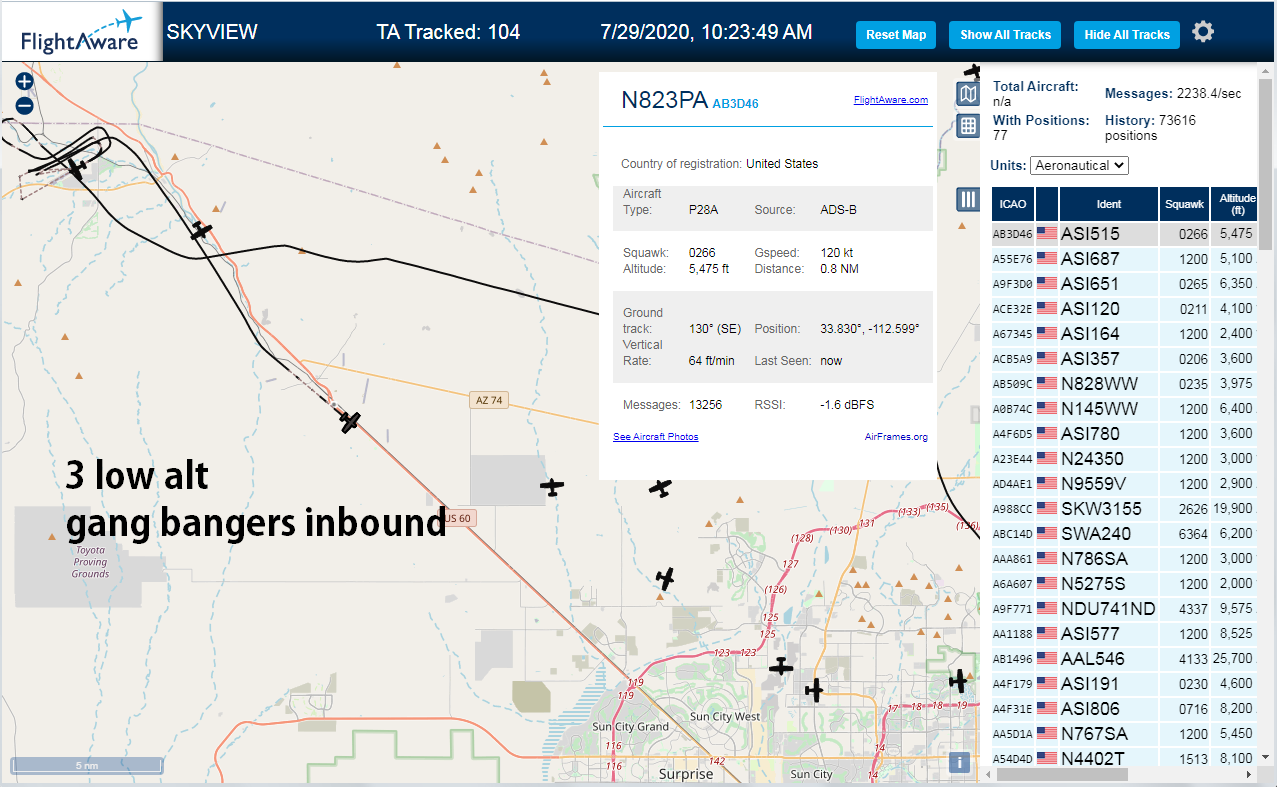This screenshot has height=787, width=1277.
Task: Click the sidebar horizontal scrollbar thumb
Action: [x=1062, y=775]
